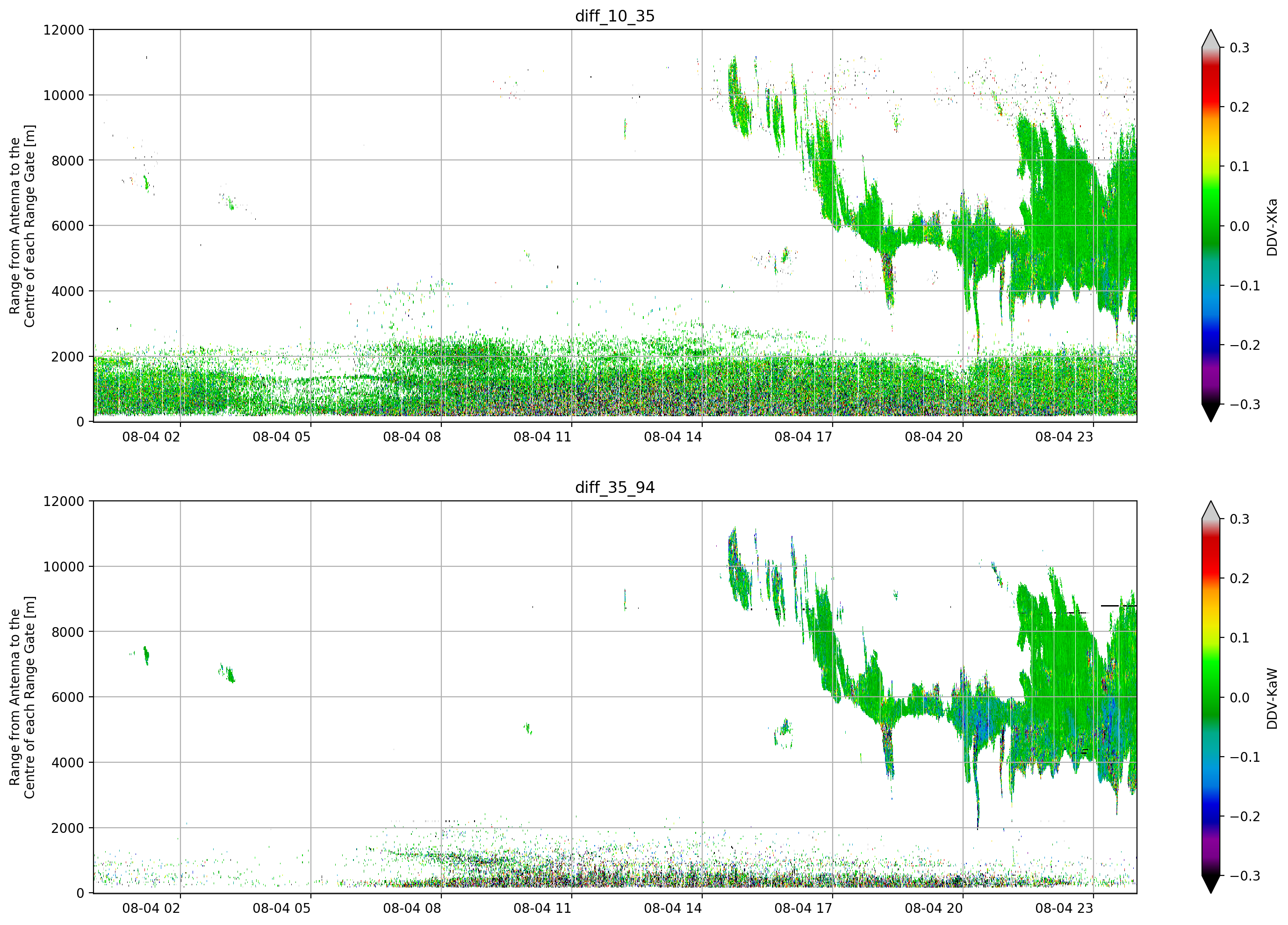Click the 8000 y-tick in diff_10_35 plot

tap(68, 161)
